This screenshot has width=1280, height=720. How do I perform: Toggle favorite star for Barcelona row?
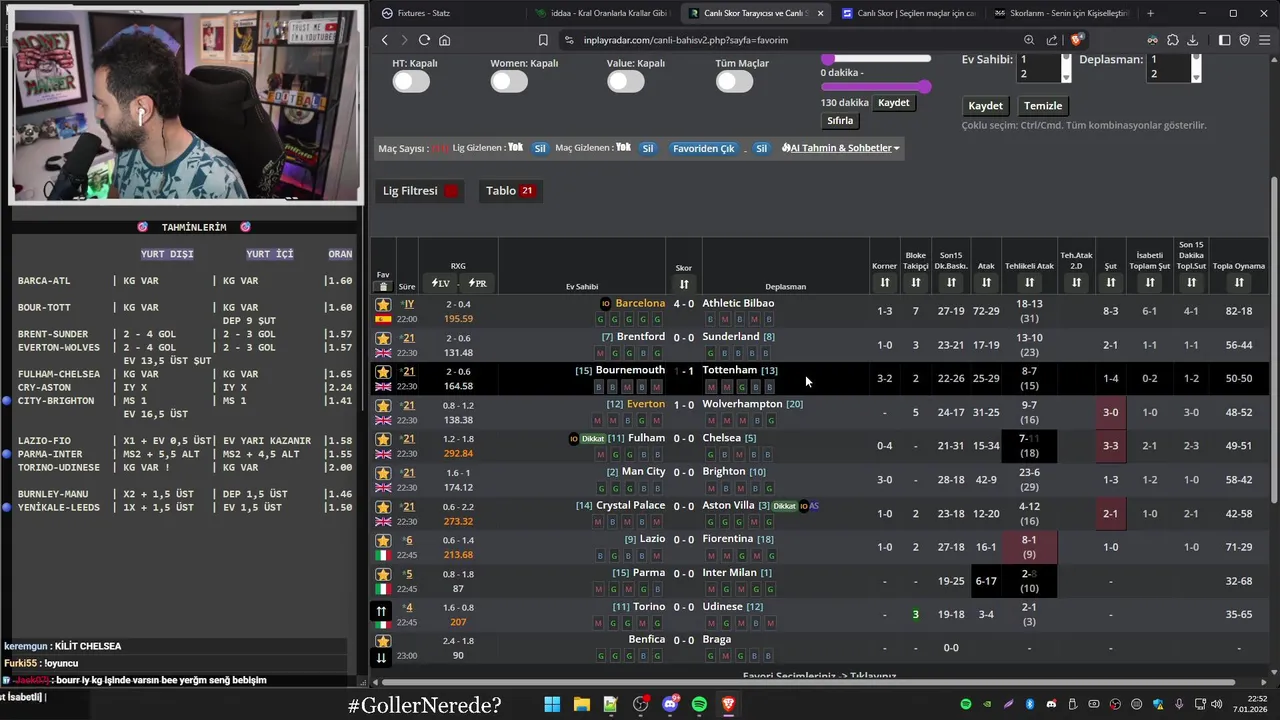[383, 304]
